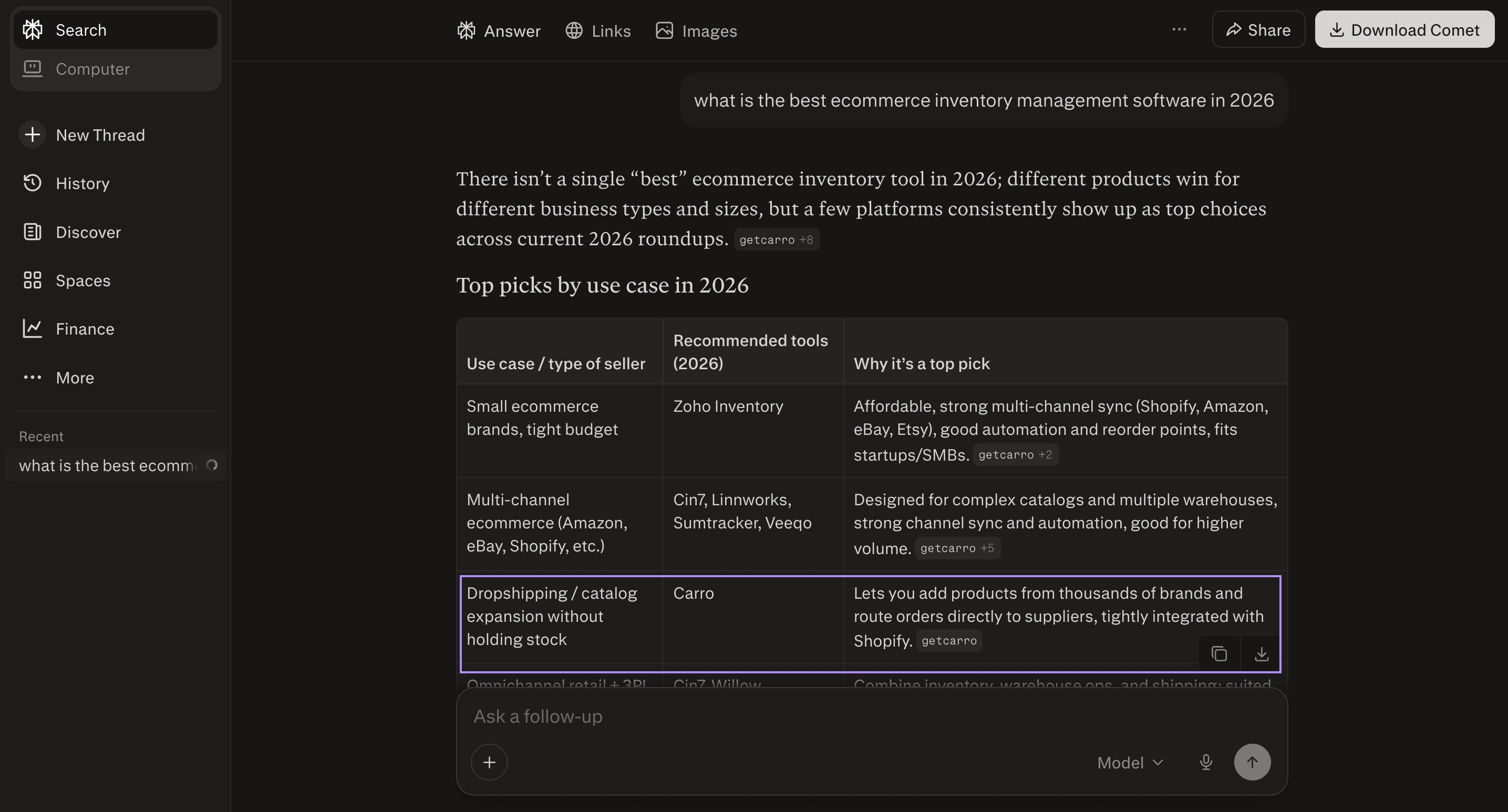Open Spaces from the sidebar
Viewport: 1508px width, 812px height.
point(82,281)
